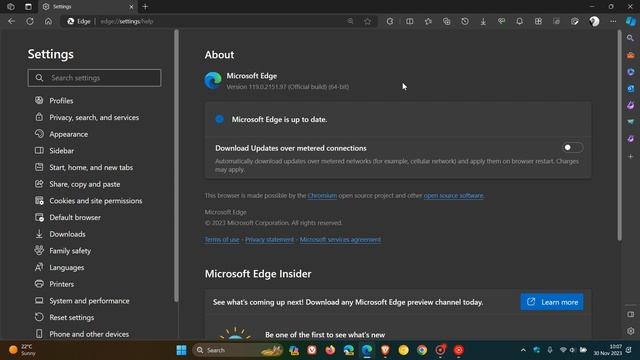Open the browser home page icon
This screenshot has height=360, width=640.
(x=48, y=21)
